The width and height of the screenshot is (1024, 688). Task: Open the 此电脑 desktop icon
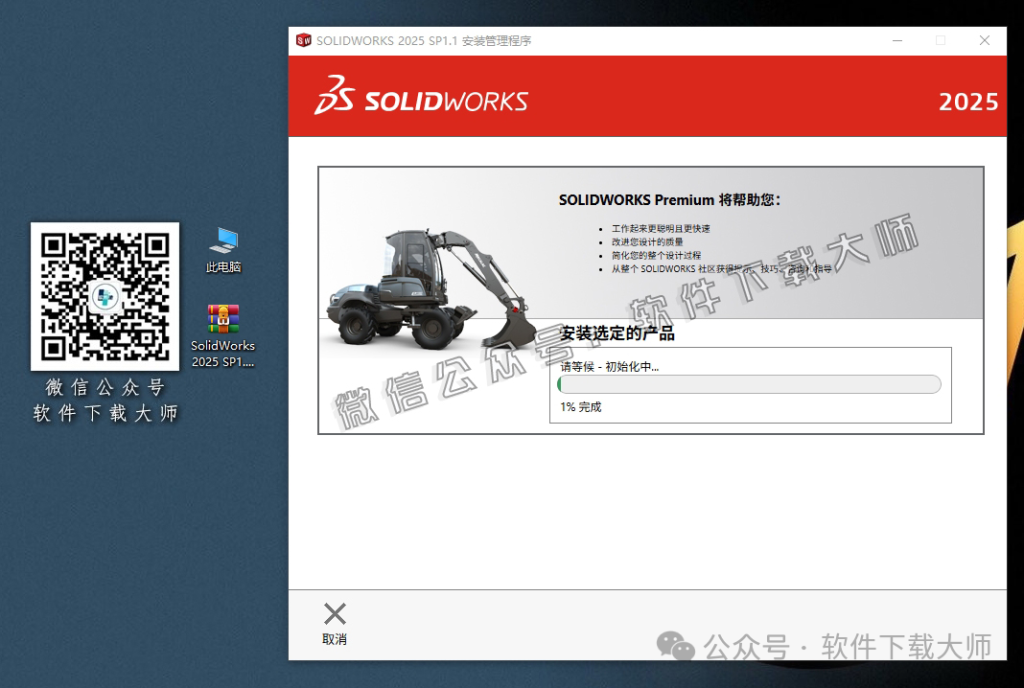(x=222, y=245)
